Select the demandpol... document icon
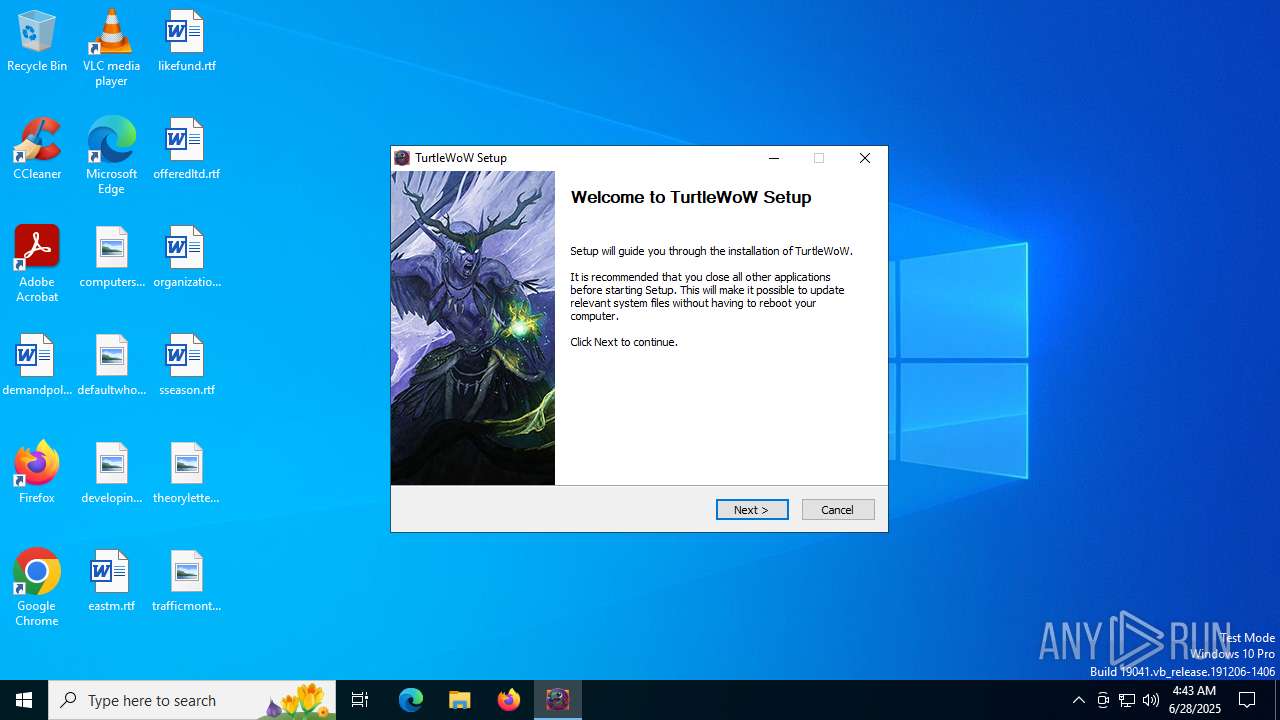1280x720 pixels. point(37,366)
